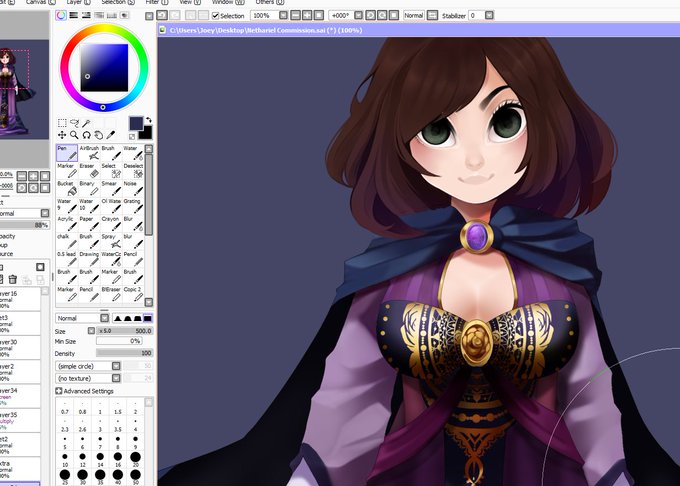Select the Copic 2 marker tool
The width and height of the screenshot is (680, 486).
point(133,294)
